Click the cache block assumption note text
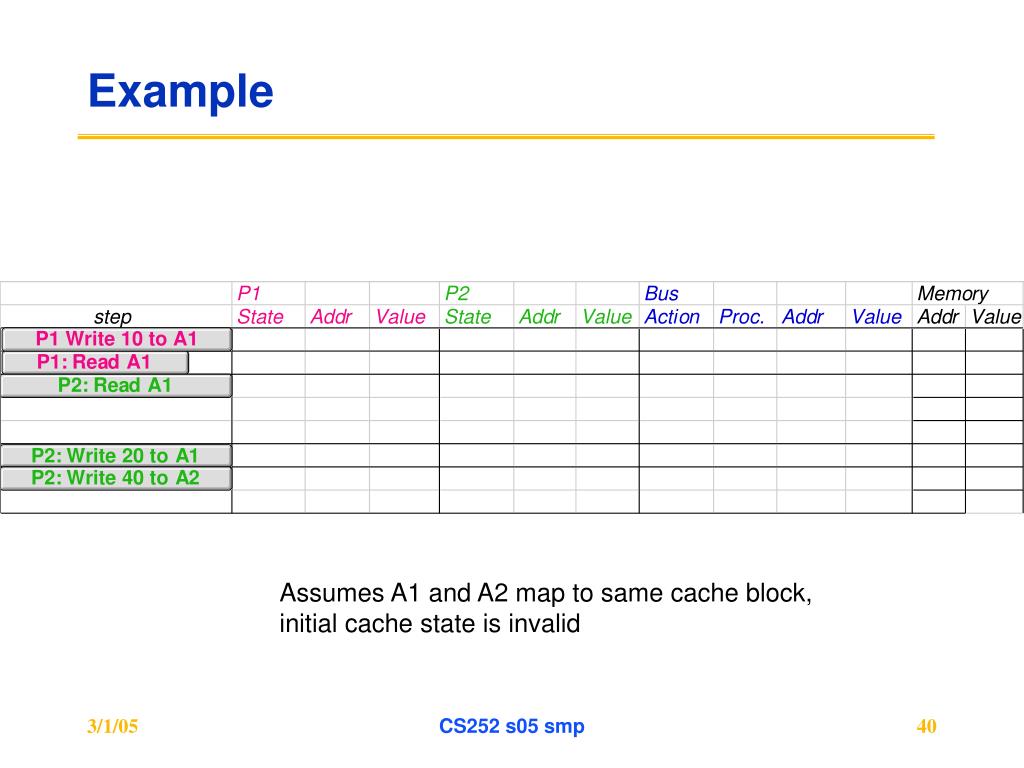This screenshot has height=768, width=1024. click(x=546, y=608)
